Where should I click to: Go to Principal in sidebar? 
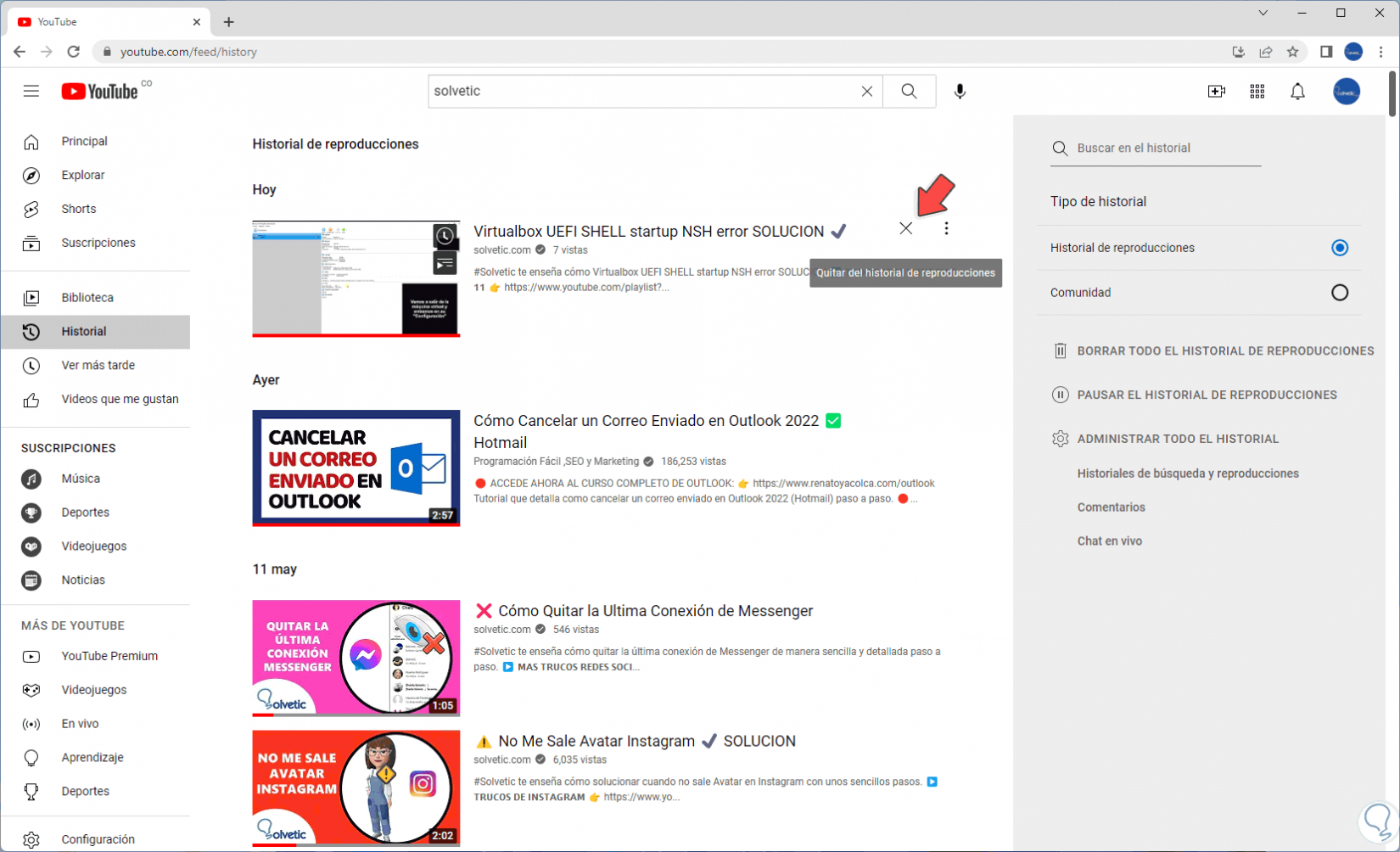[x=95, y=142]
